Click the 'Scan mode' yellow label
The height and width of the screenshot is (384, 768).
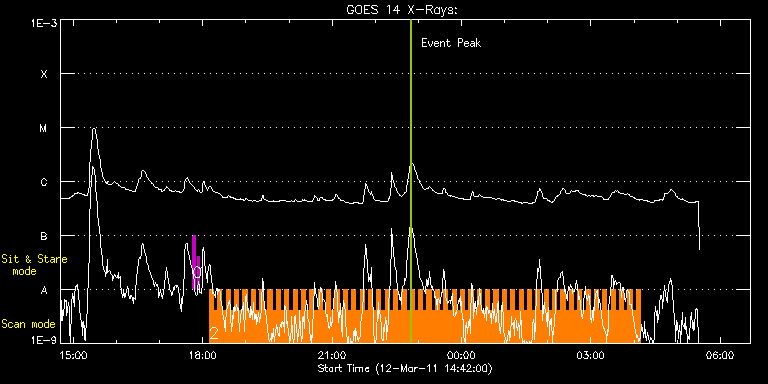click(28, 324)
